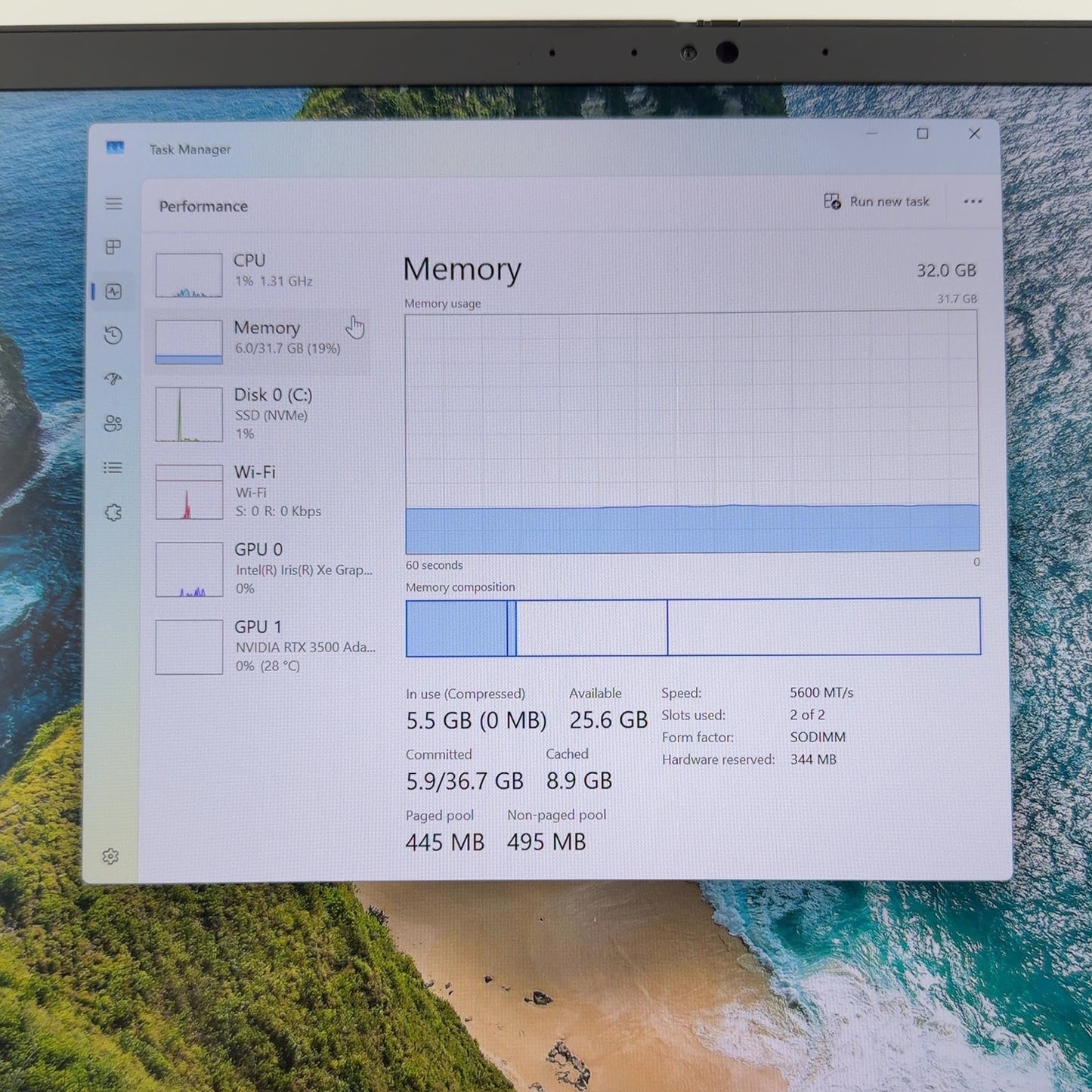This screenshot has width=1092, height=1092.
Task: Open the Users sidebar icon
Action: 113,423
